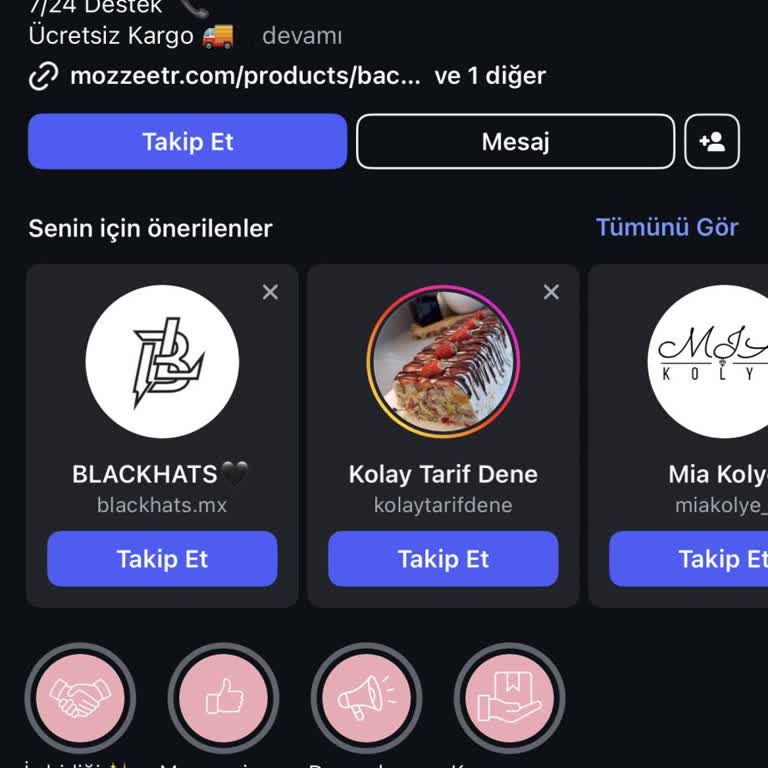Show the additional link via ve 1 diğer
The height and width of the screenshot is (768, 768).
pyautogui.click(x=490, y=76)
